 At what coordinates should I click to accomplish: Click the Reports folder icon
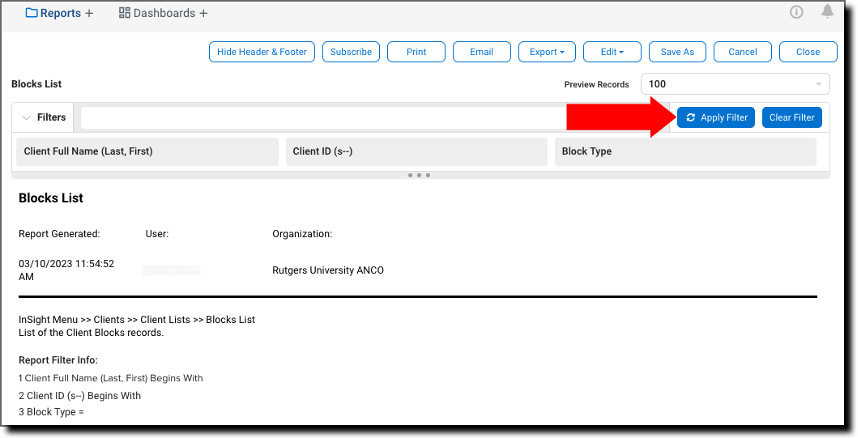point(31,13)
